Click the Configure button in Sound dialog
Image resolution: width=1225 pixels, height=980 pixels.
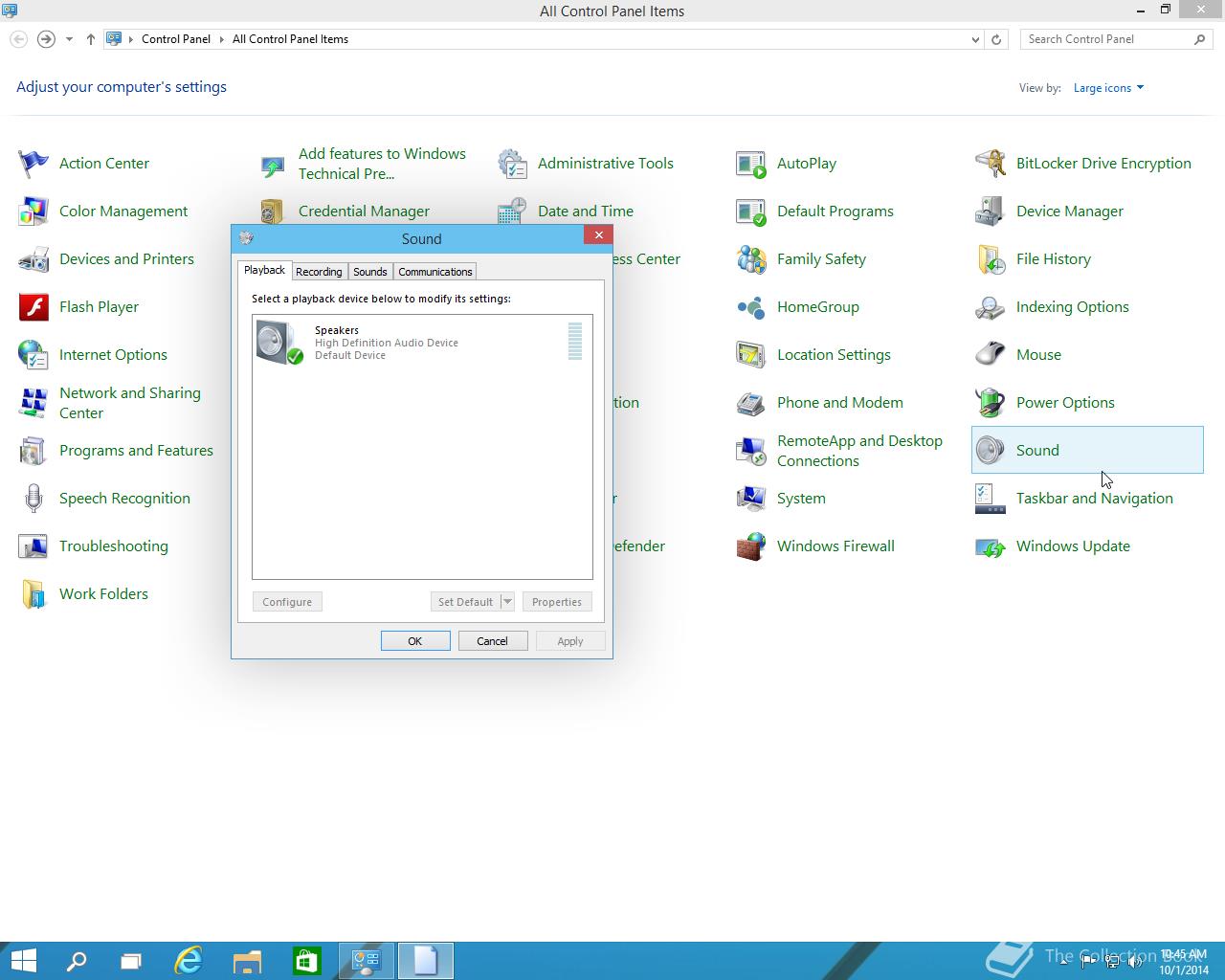pyautogui.click(x=287, y=602)
